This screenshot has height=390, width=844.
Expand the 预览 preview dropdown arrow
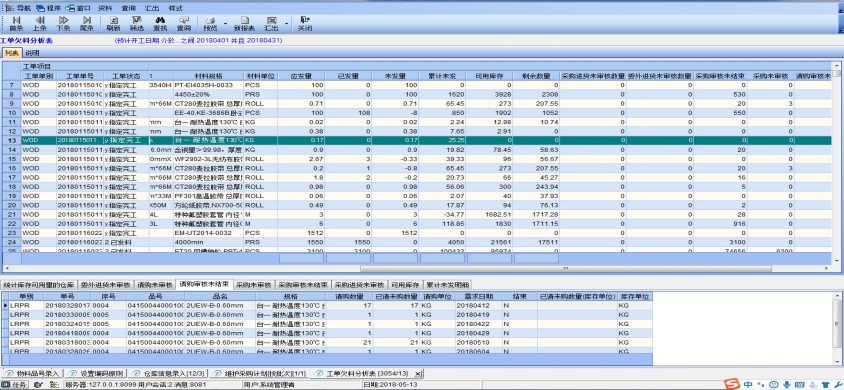click(225, 24)
